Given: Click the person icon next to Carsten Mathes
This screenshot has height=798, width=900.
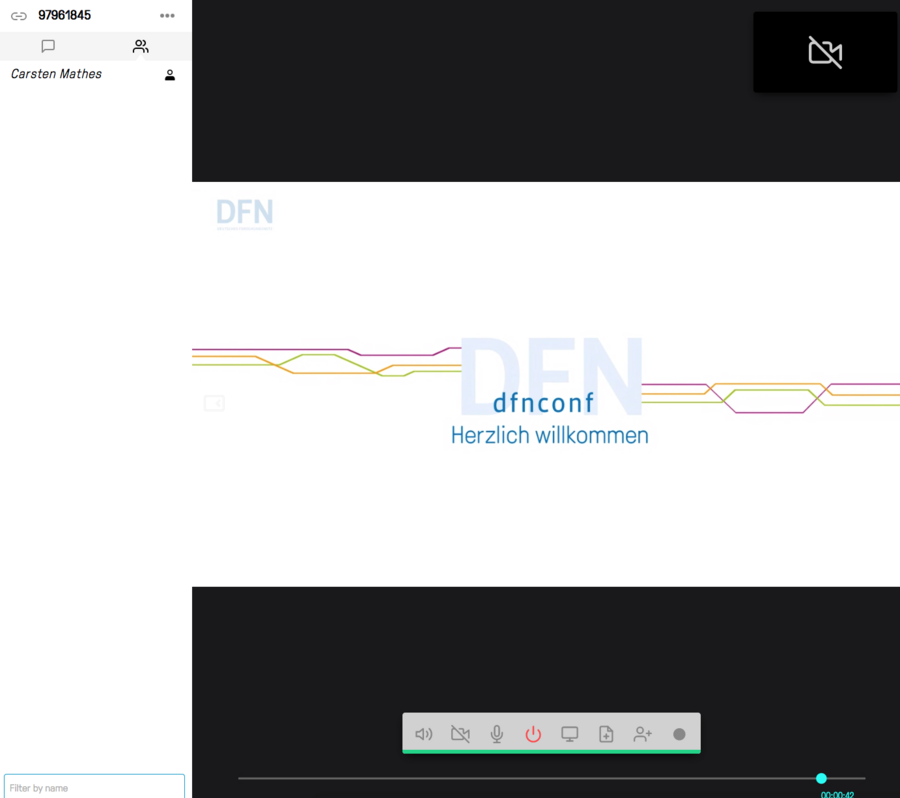Looking at the screenshot, I should [170, 75].
